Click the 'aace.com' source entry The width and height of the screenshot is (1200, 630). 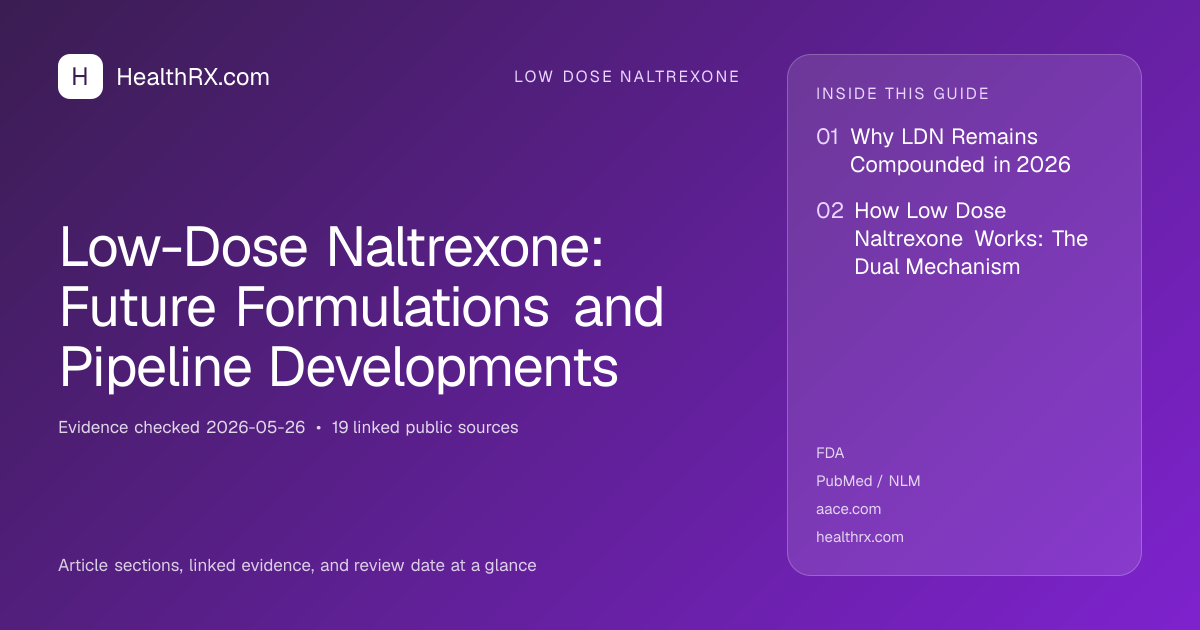click(x=848, y=509)
